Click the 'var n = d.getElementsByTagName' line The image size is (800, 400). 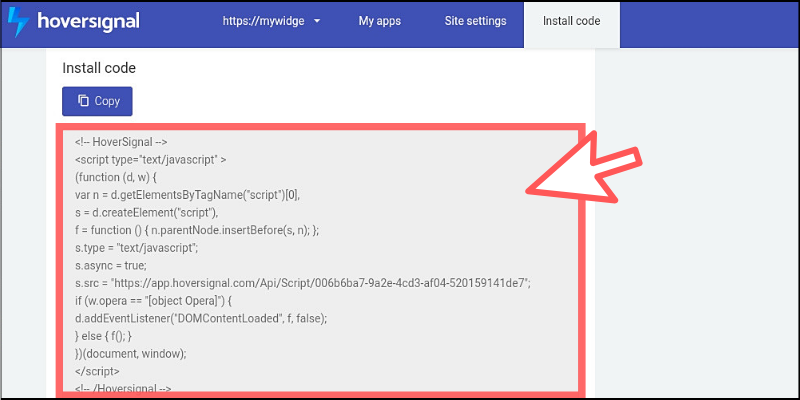point(187,195)
